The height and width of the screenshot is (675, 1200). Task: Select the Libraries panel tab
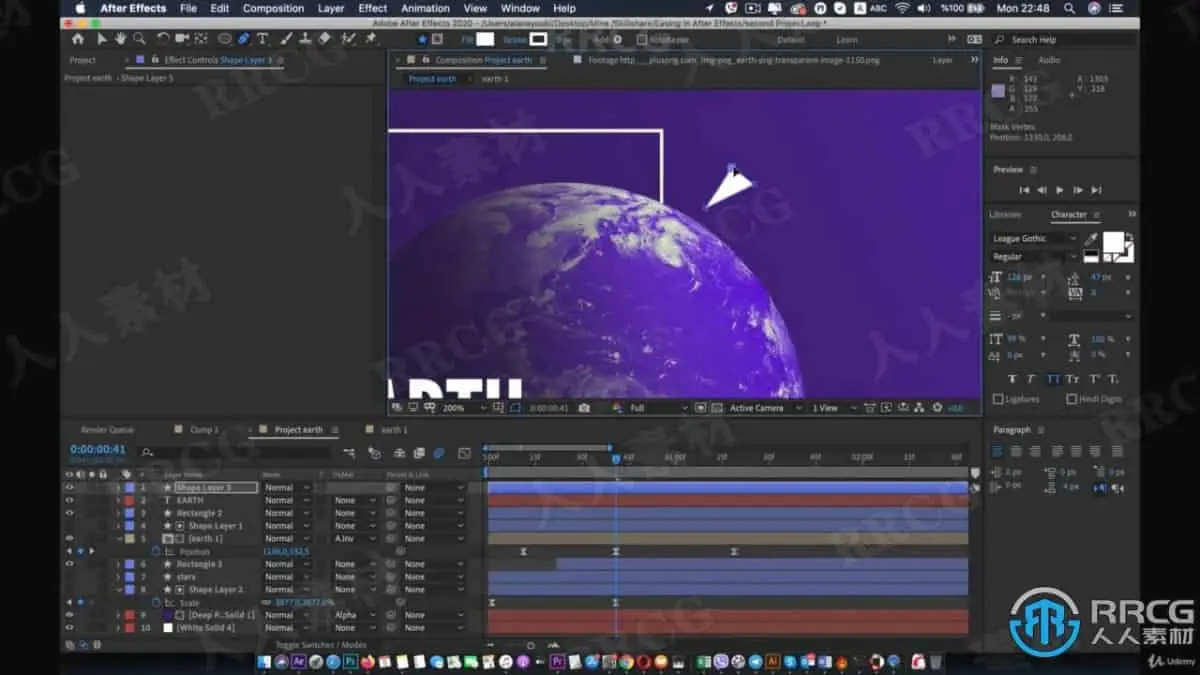click(x=1005, y=214)
